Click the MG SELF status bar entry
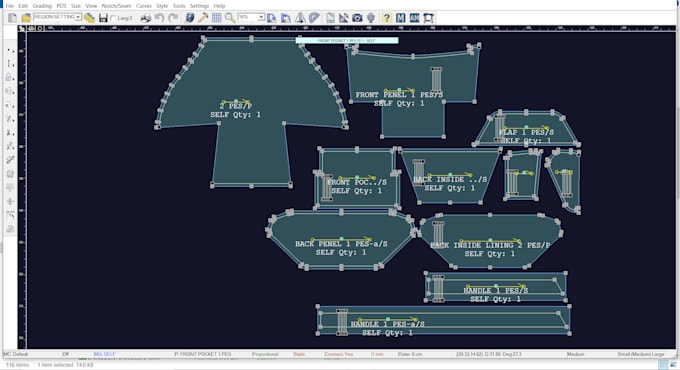 click(x=105, y=354)
